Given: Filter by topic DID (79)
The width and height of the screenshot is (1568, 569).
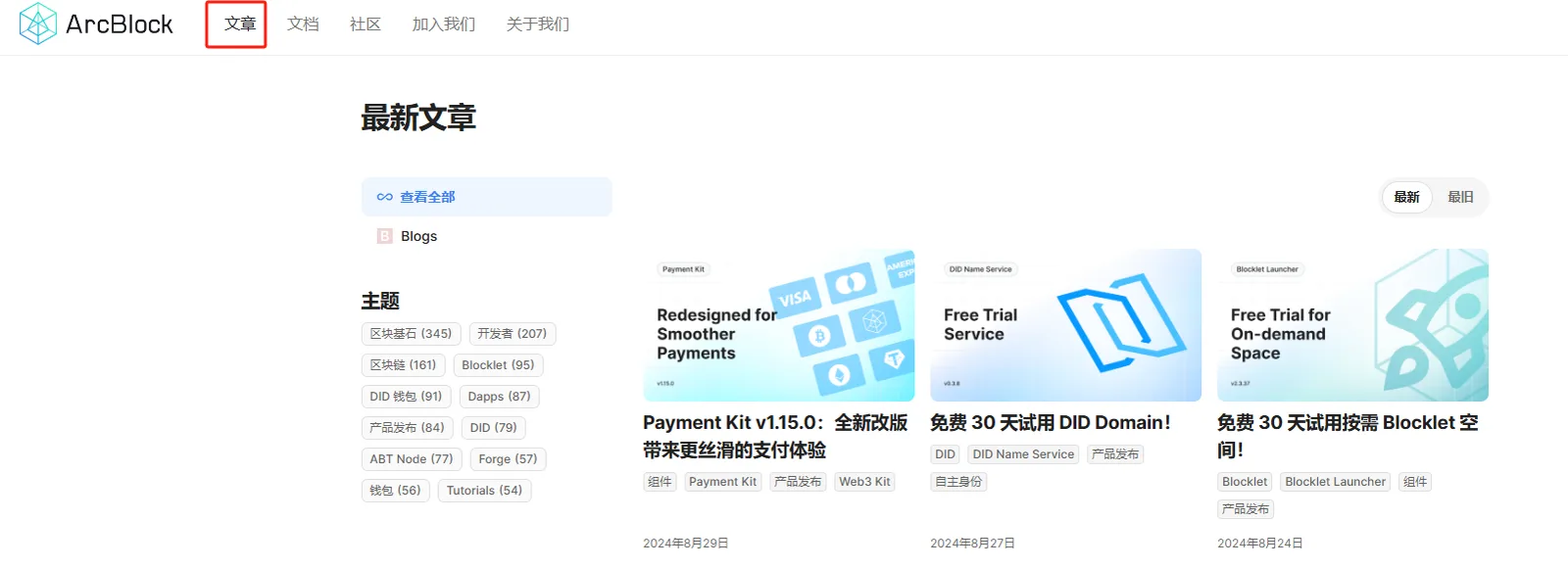Looking at the screenshot, I should 494,428.
